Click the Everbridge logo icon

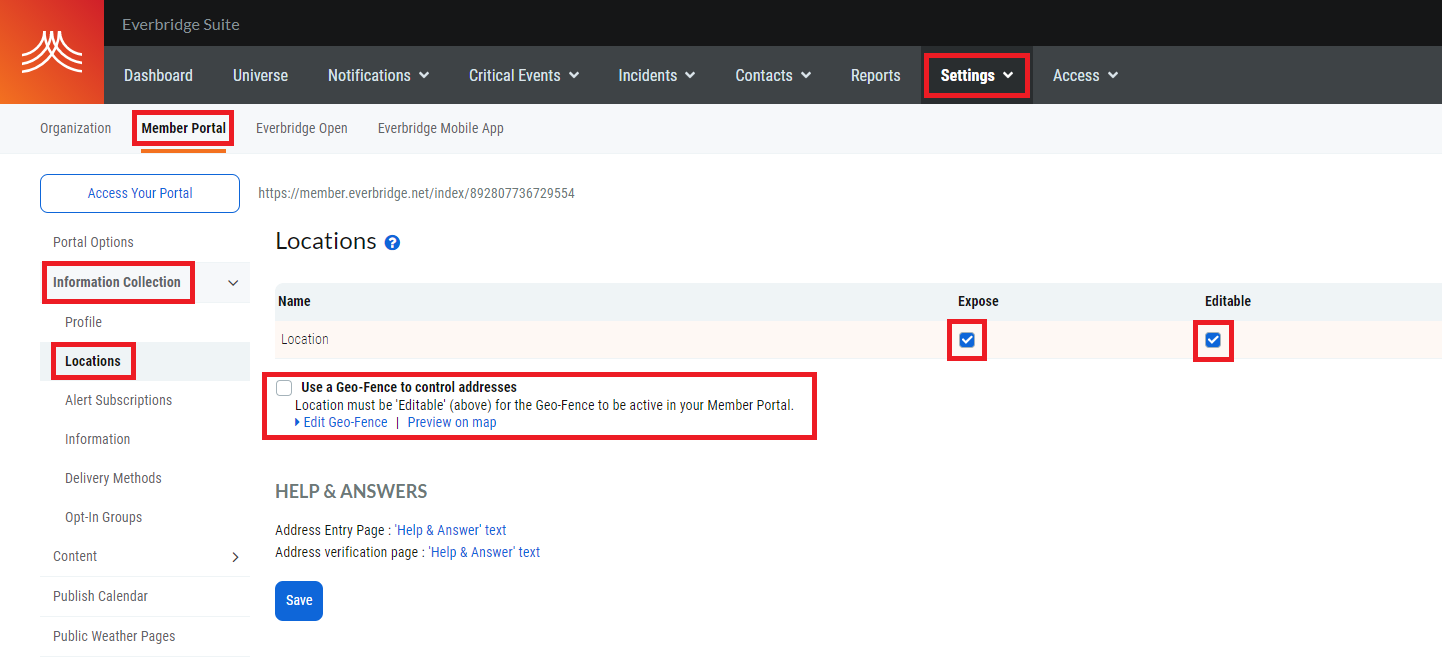[52, 52]
